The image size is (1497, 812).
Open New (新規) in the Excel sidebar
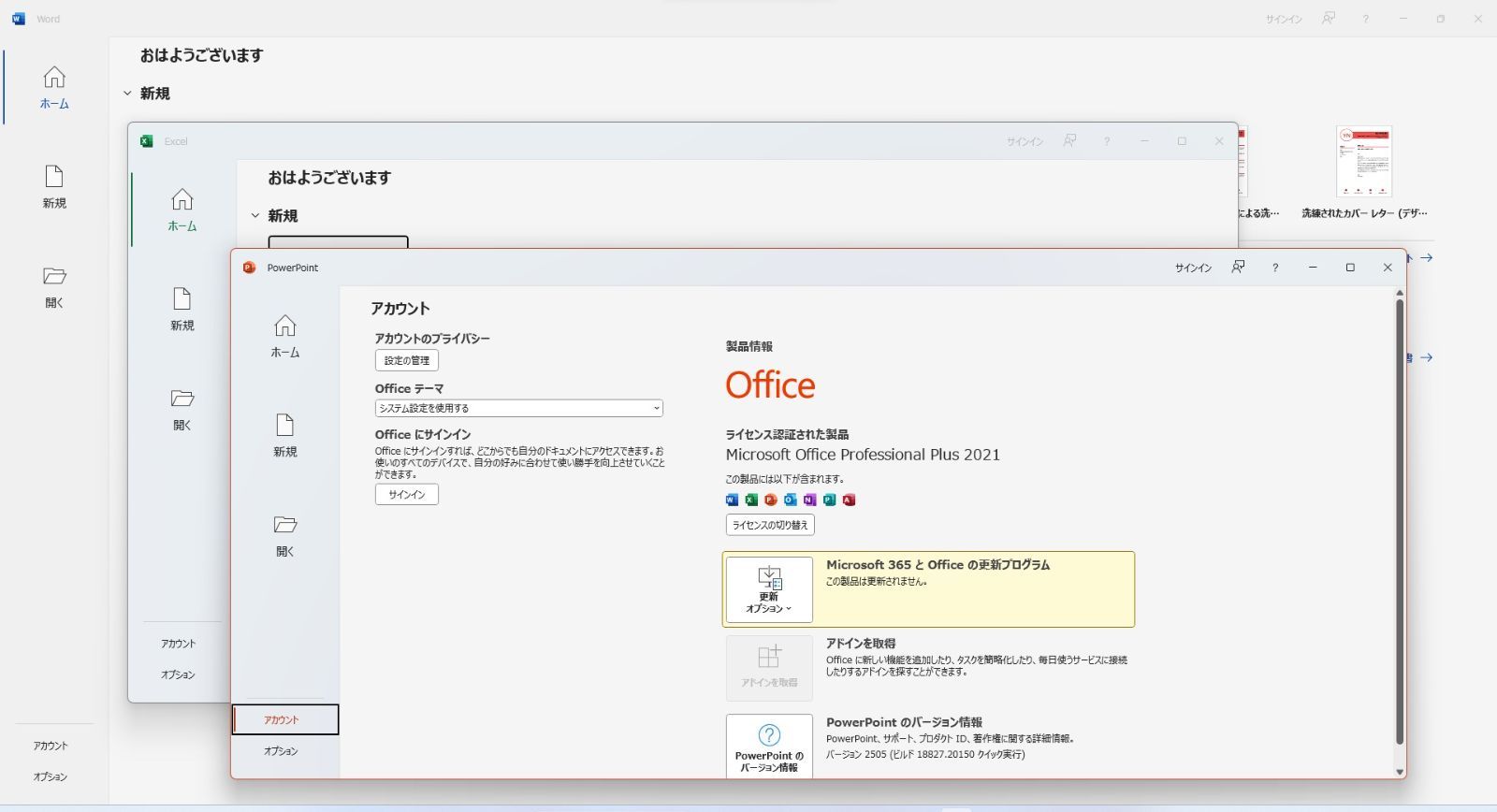point(182,310)
